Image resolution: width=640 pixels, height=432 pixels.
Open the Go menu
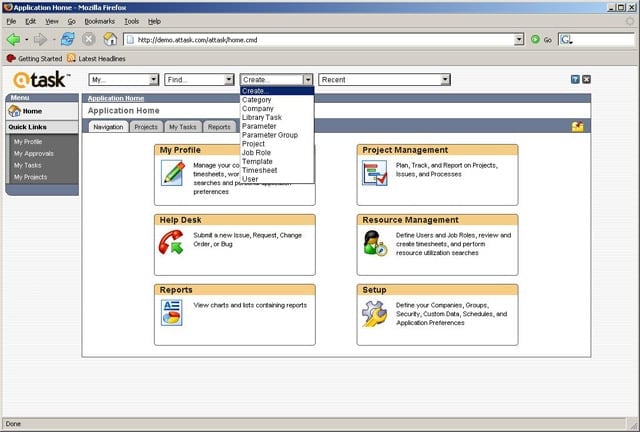tap(71, 21)
